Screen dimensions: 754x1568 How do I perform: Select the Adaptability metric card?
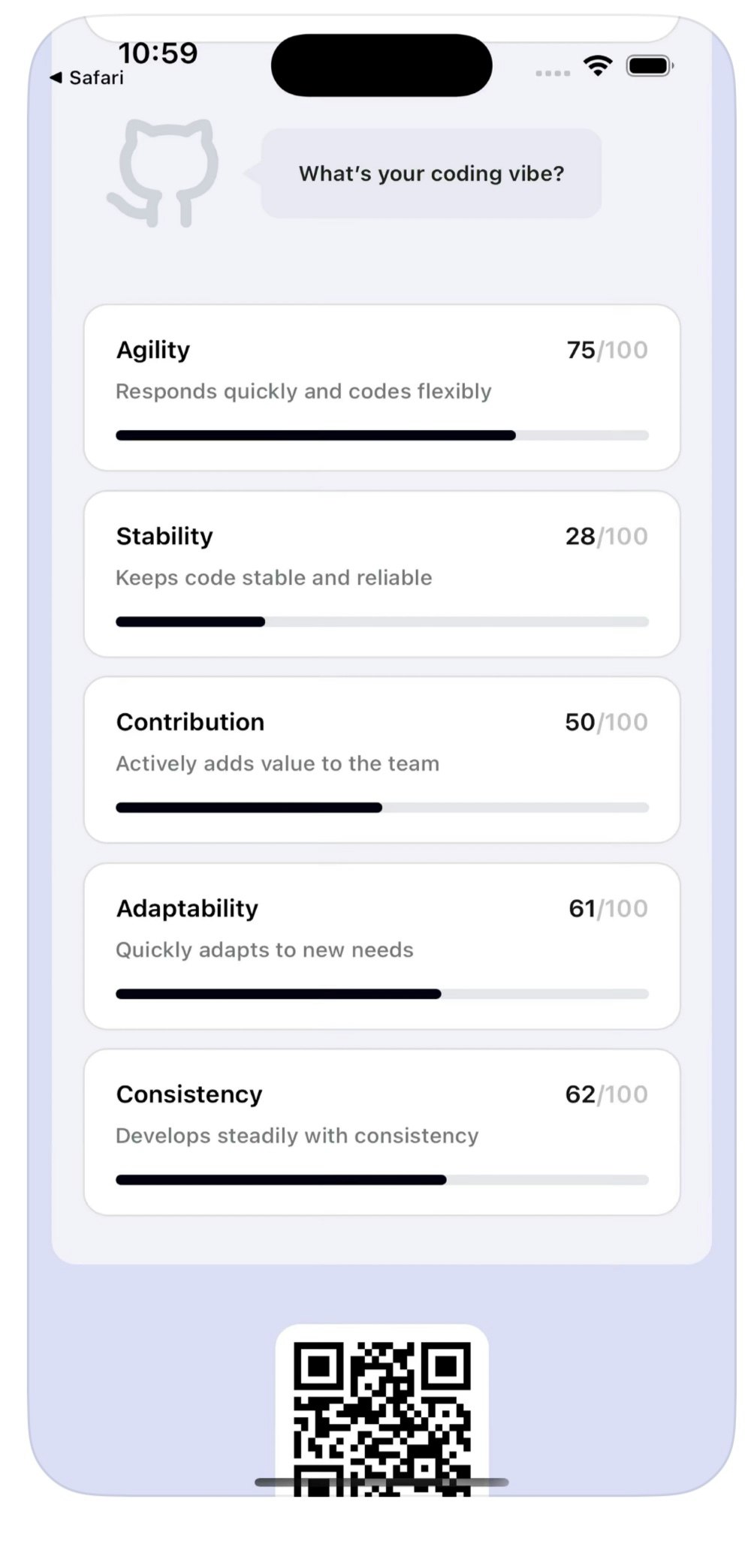382,946
